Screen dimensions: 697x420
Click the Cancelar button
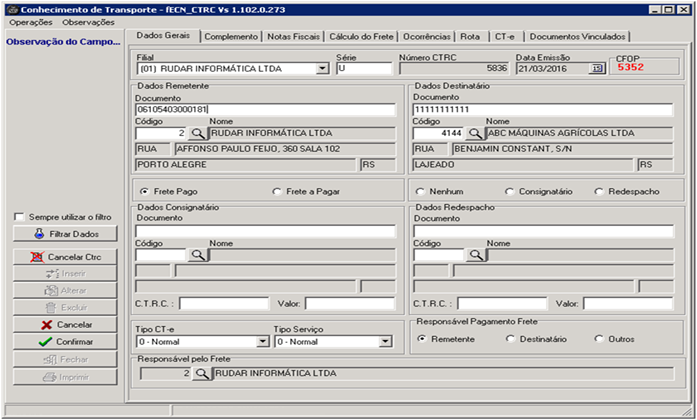click(x=65, y=324)
